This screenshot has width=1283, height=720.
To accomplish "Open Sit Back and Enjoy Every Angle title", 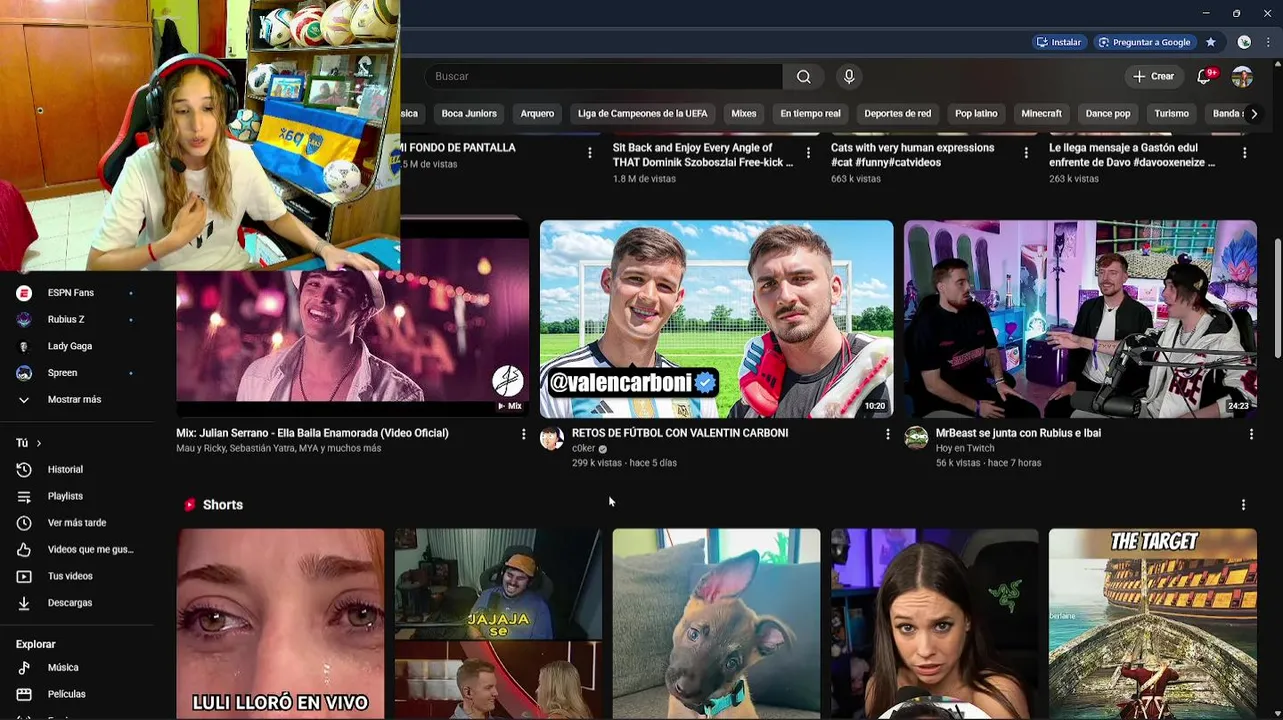I will coord(703,155).
